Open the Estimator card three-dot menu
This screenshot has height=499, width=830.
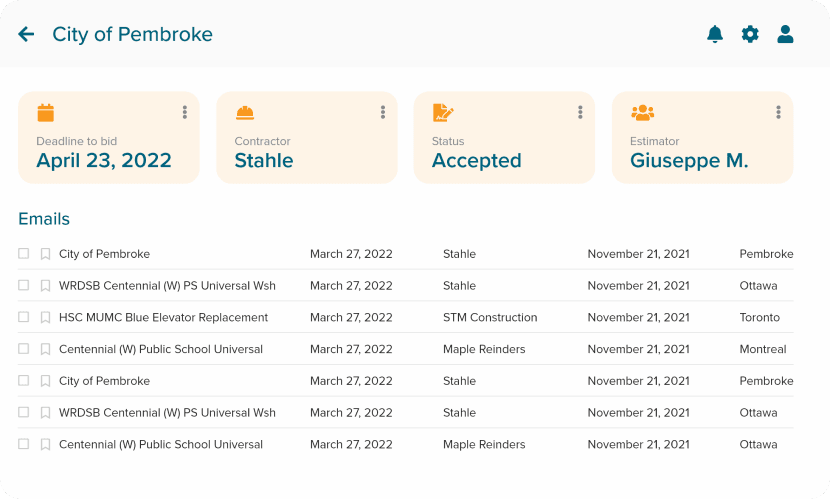pos(778,113)
